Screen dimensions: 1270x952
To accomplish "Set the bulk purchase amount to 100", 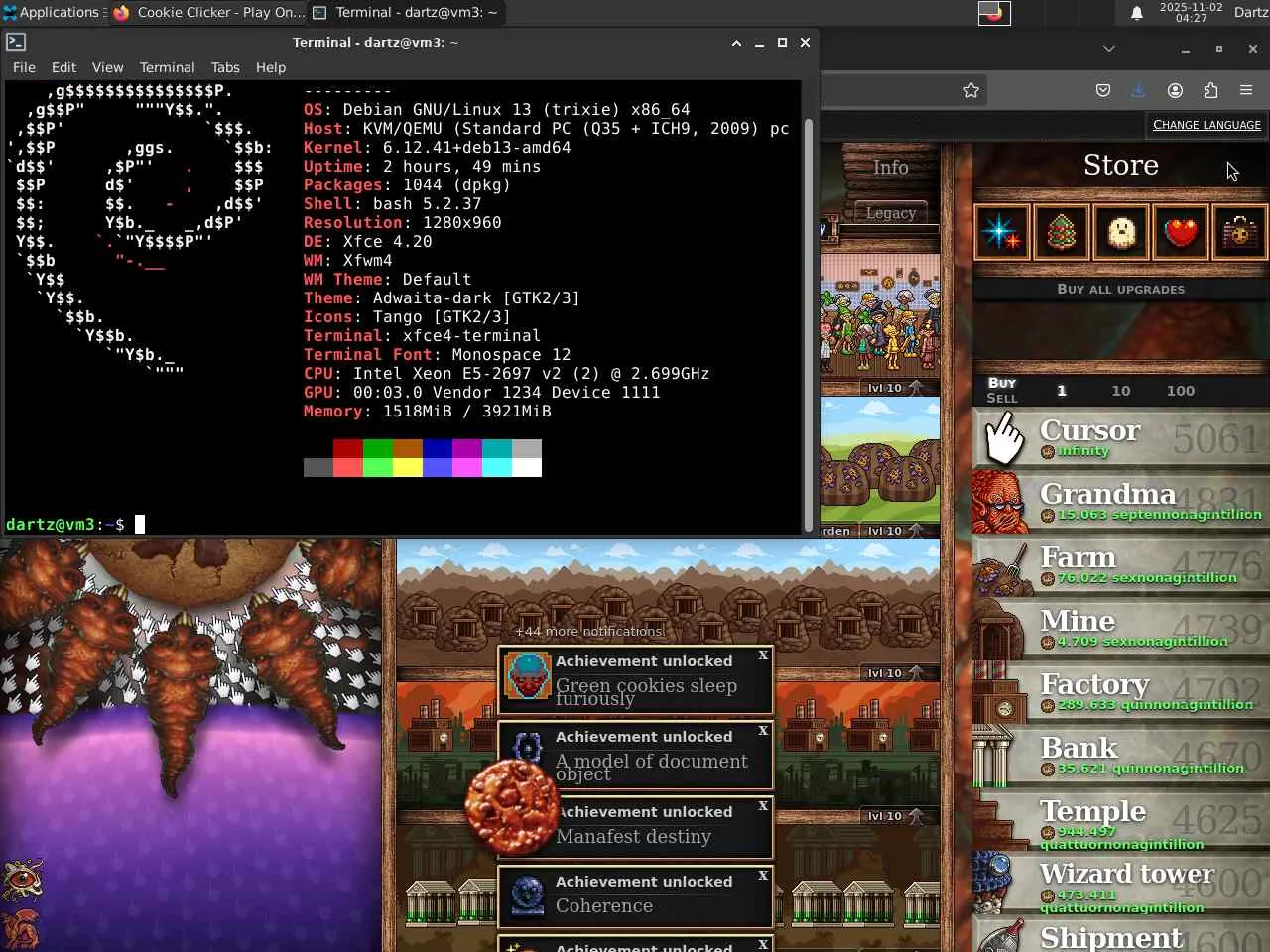I will pyautogui.click(x=1181, y=391).
